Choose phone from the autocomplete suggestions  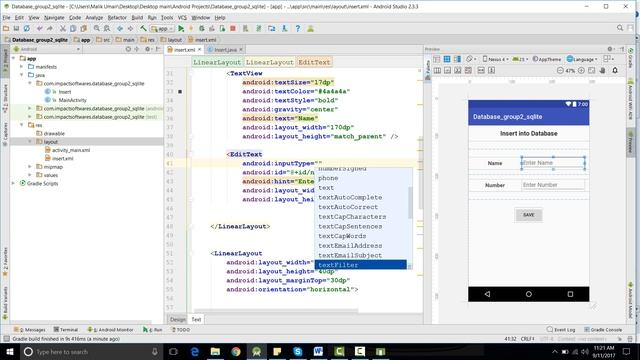(x=328, y=178)
